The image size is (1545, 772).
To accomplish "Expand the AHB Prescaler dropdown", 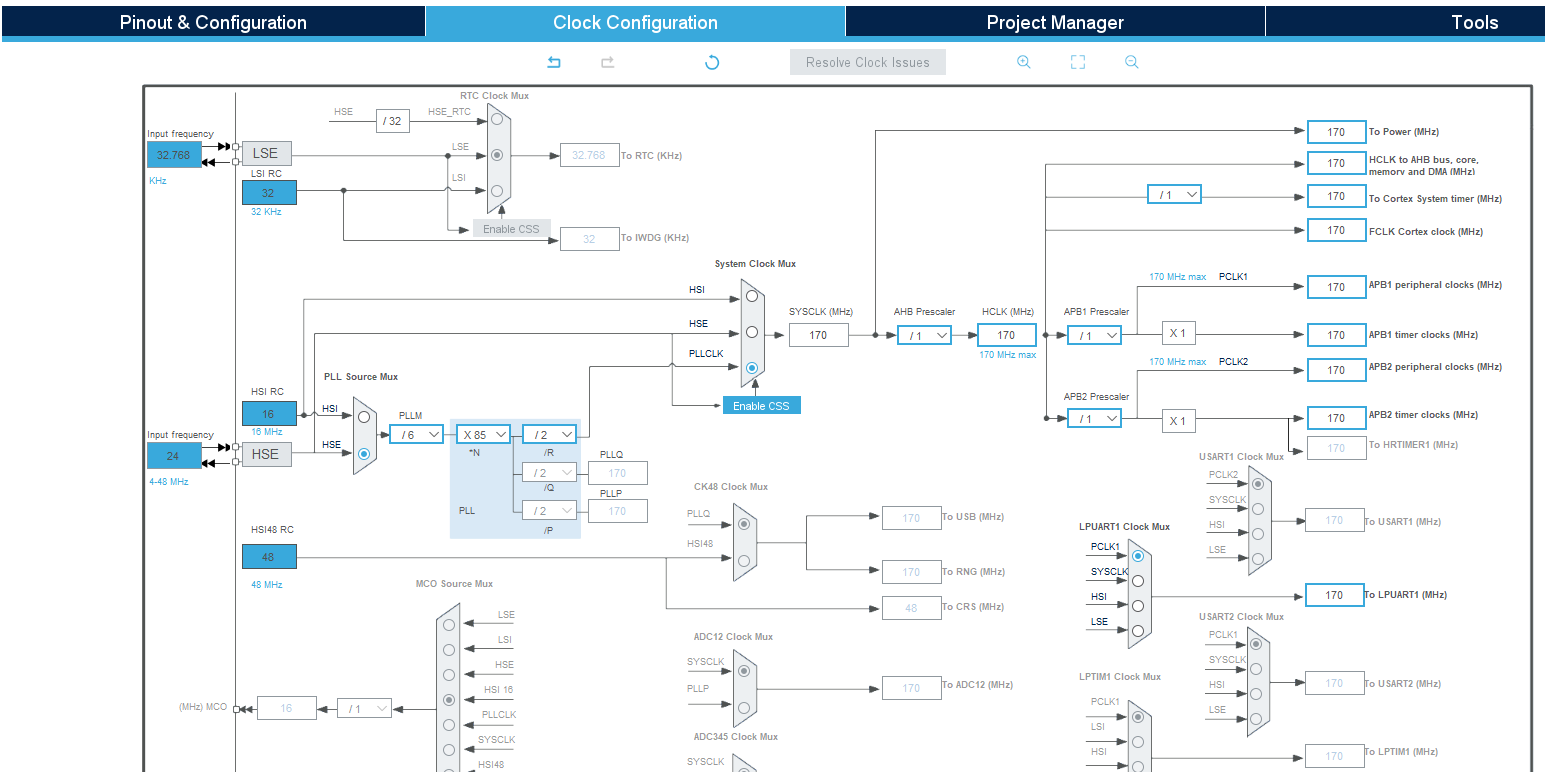I will pyautogui.click(x=924, y=335).
